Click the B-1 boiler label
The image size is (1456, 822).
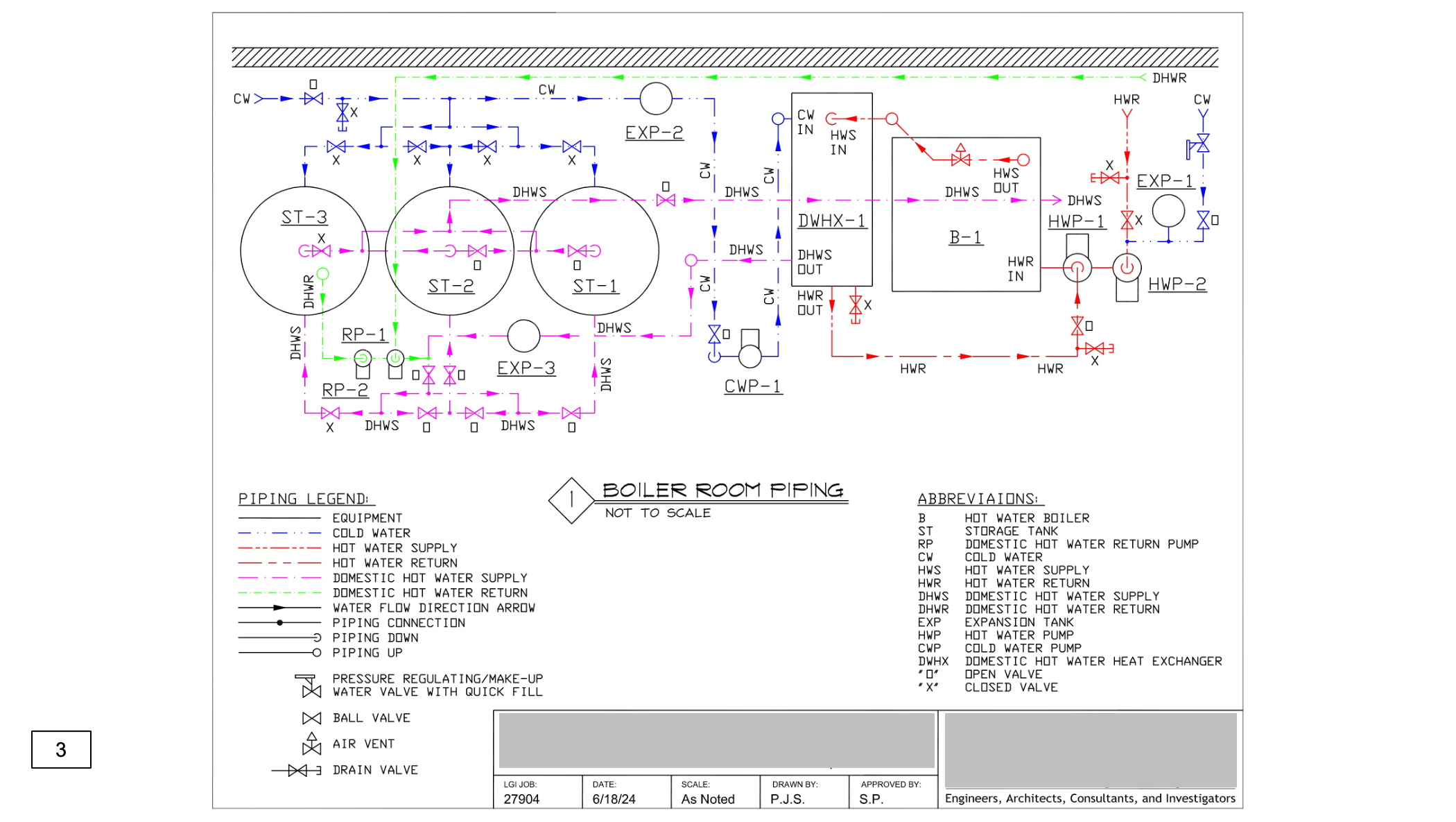tap(965, 237)
